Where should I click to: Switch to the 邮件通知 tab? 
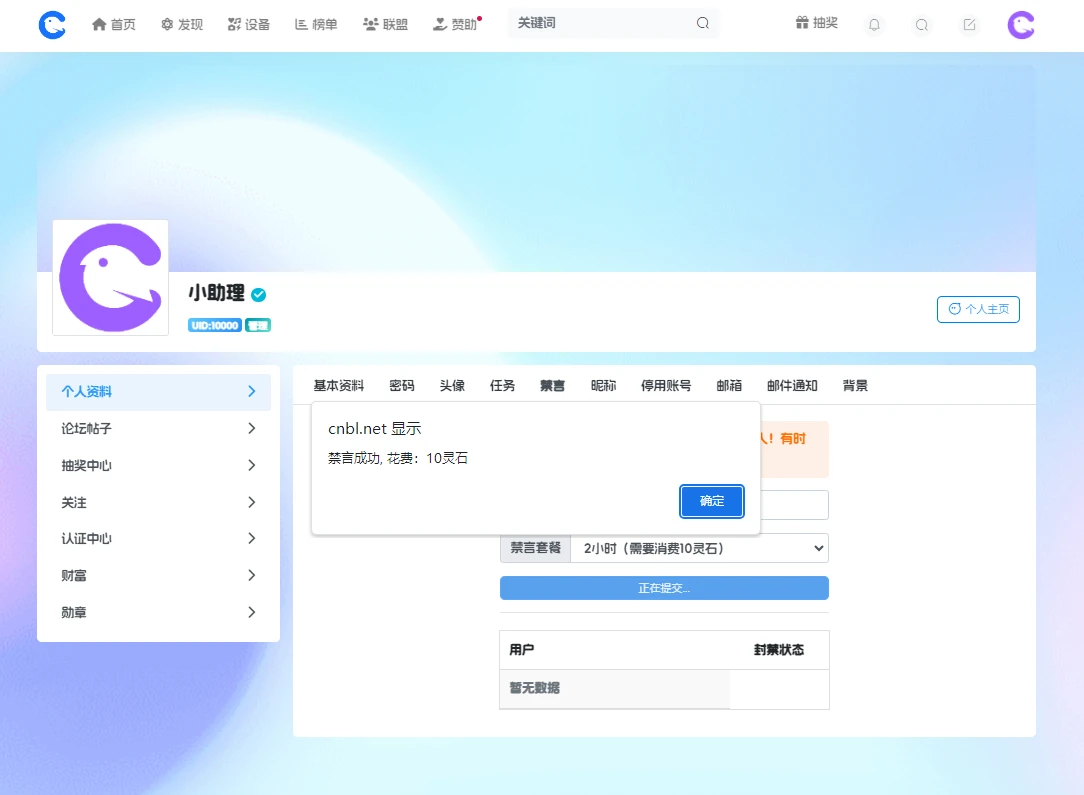(x=792, y=386)
